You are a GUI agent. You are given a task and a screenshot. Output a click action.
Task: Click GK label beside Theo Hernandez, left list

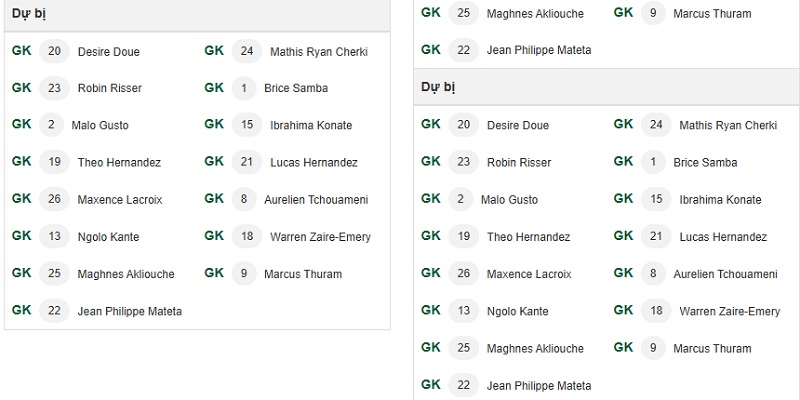pyautogui.click(x=21, y=162)
